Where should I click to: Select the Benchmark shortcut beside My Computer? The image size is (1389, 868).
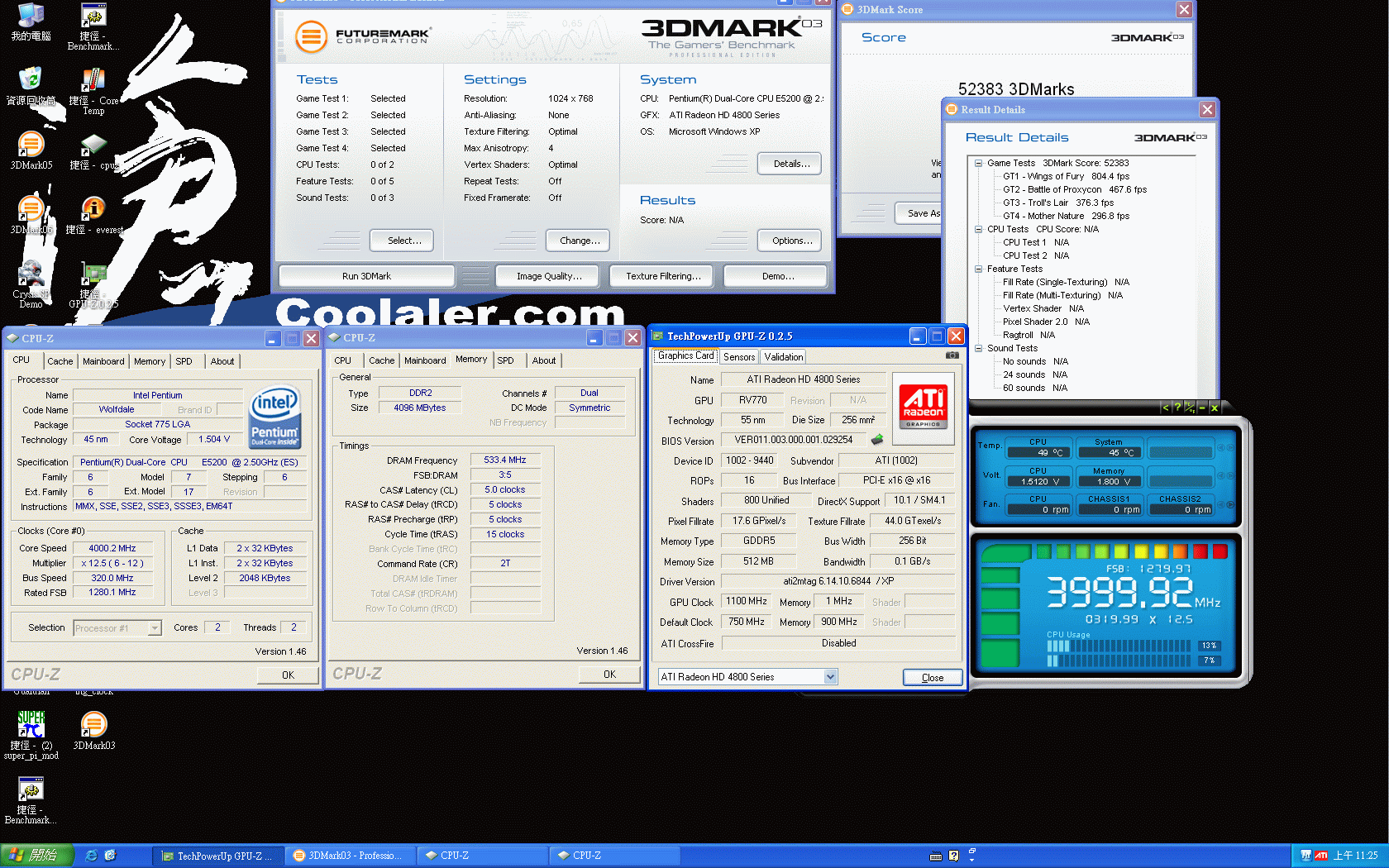click(93, 26)
